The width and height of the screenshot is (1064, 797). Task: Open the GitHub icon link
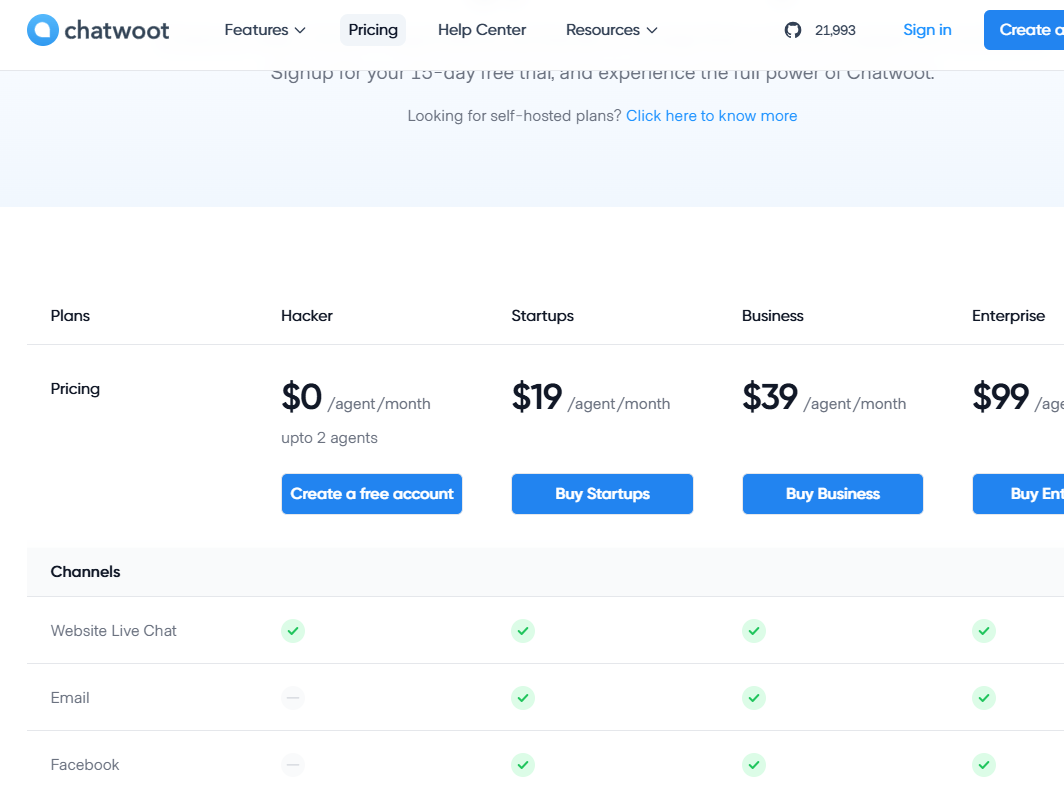[793, 30]
